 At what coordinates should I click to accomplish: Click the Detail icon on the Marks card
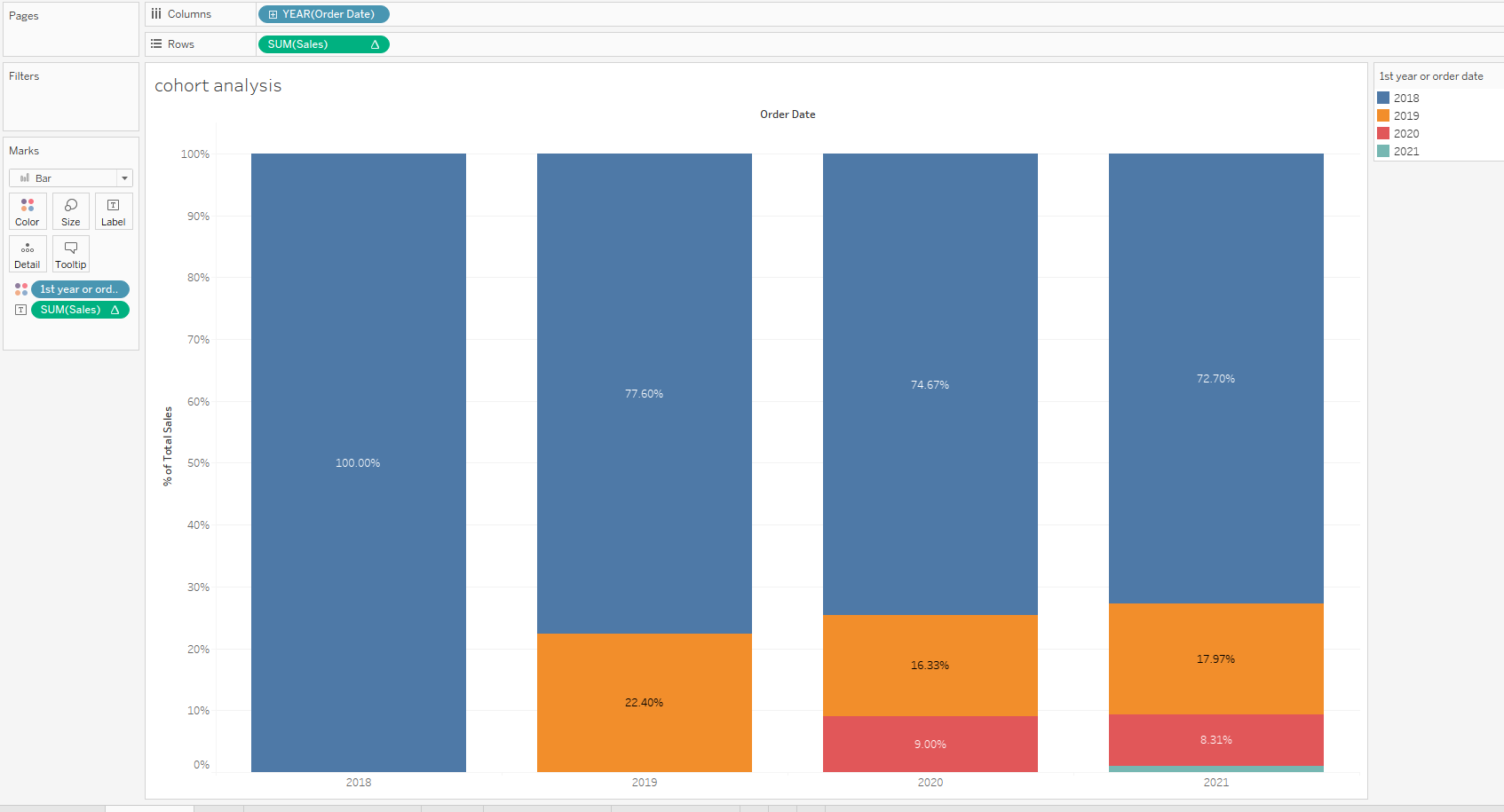point(27,253)
